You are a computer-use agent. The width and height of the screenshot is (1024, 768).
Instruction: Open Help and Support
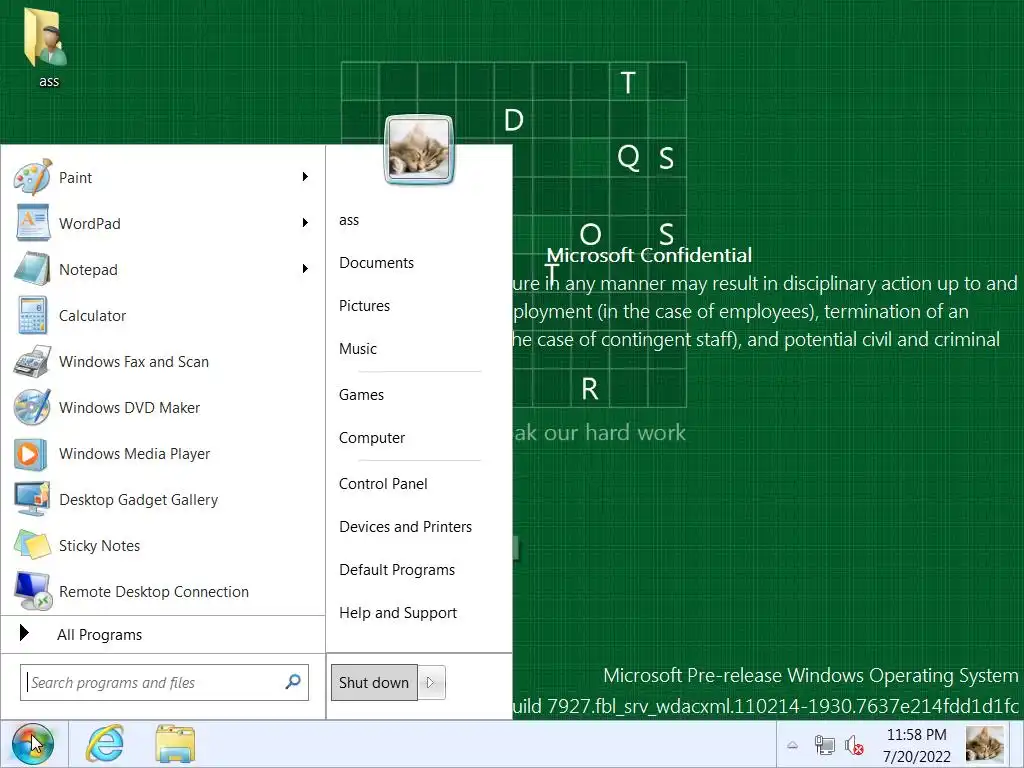398,613
